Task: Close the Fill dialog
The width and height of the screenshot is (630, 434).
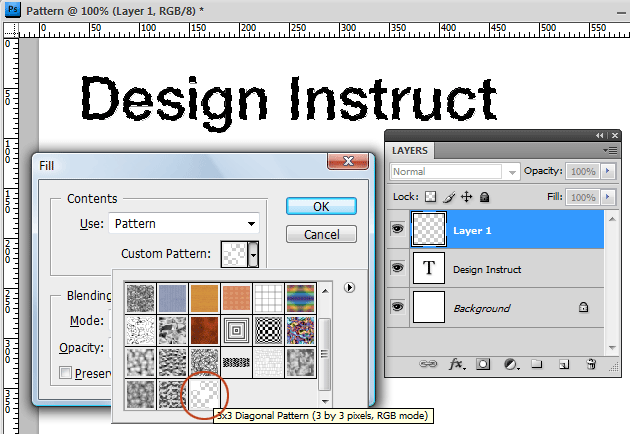Action: click(x=348, y=161)
